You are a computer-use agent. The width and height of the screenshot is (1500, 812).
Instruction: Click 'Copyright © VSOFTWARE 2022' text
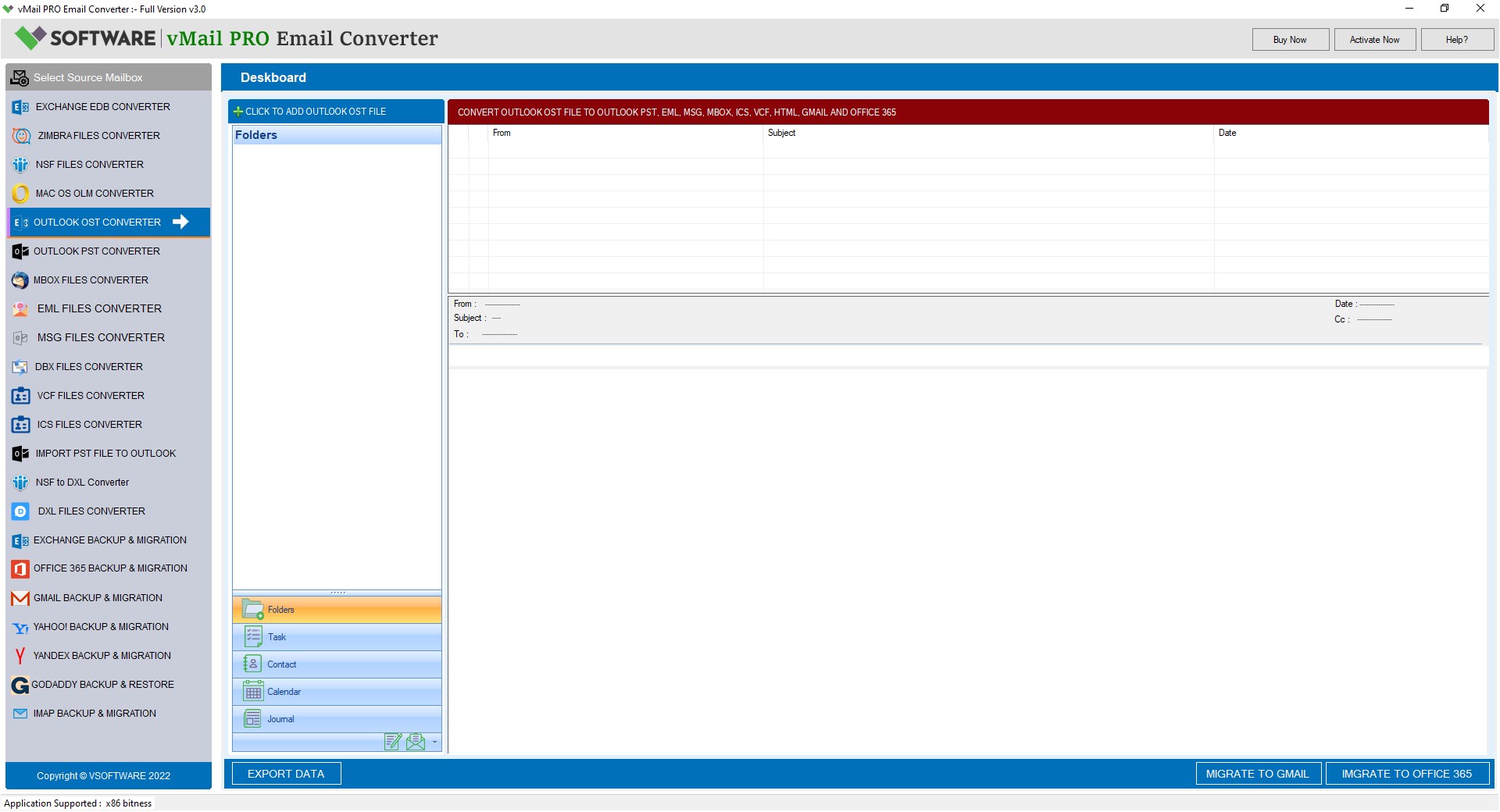tap(103, 776)
